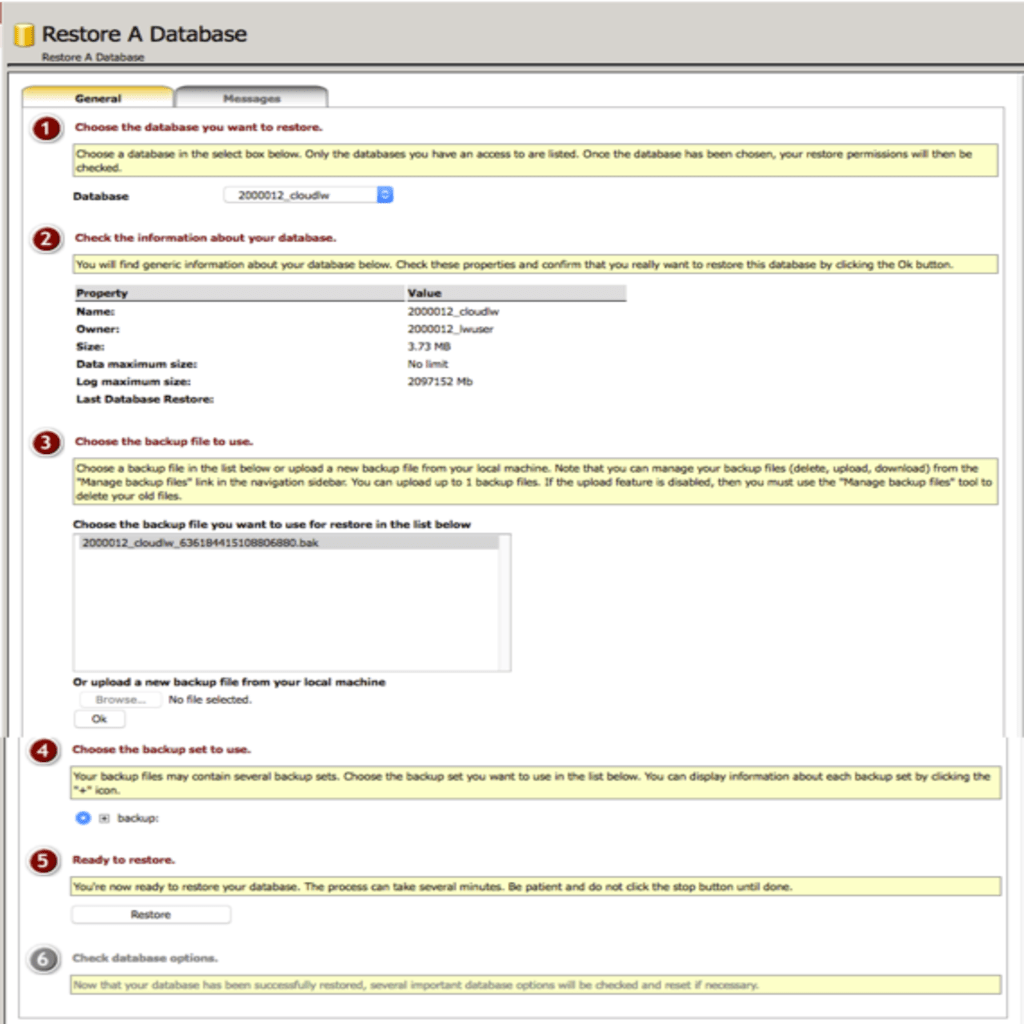This screenshot has height=1024, width=1024.
Task: Select the backup set radio button
Action: click(83, 818)
